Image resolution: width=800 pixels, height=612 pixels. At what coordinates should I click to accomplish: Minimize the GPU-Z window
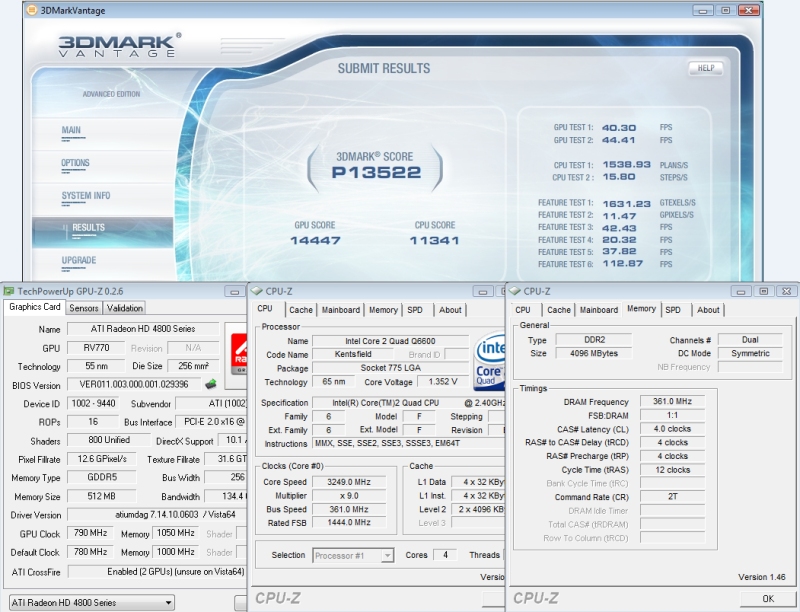pos(234,292)
